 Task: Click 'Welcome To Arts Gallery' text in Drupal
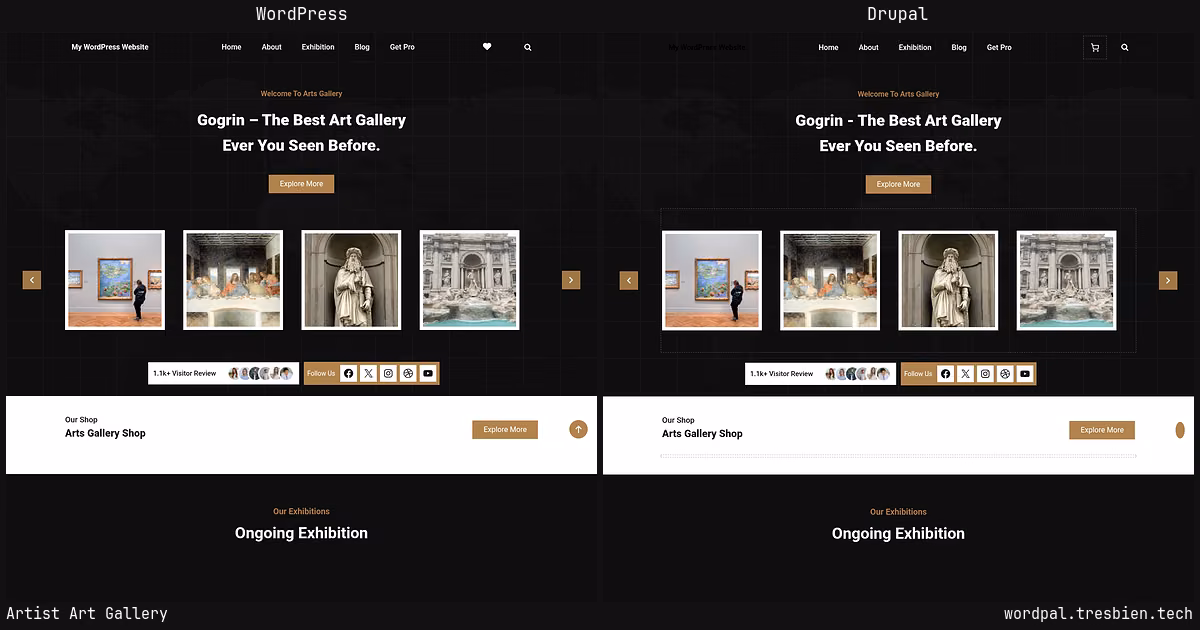[x=898, y=94]
